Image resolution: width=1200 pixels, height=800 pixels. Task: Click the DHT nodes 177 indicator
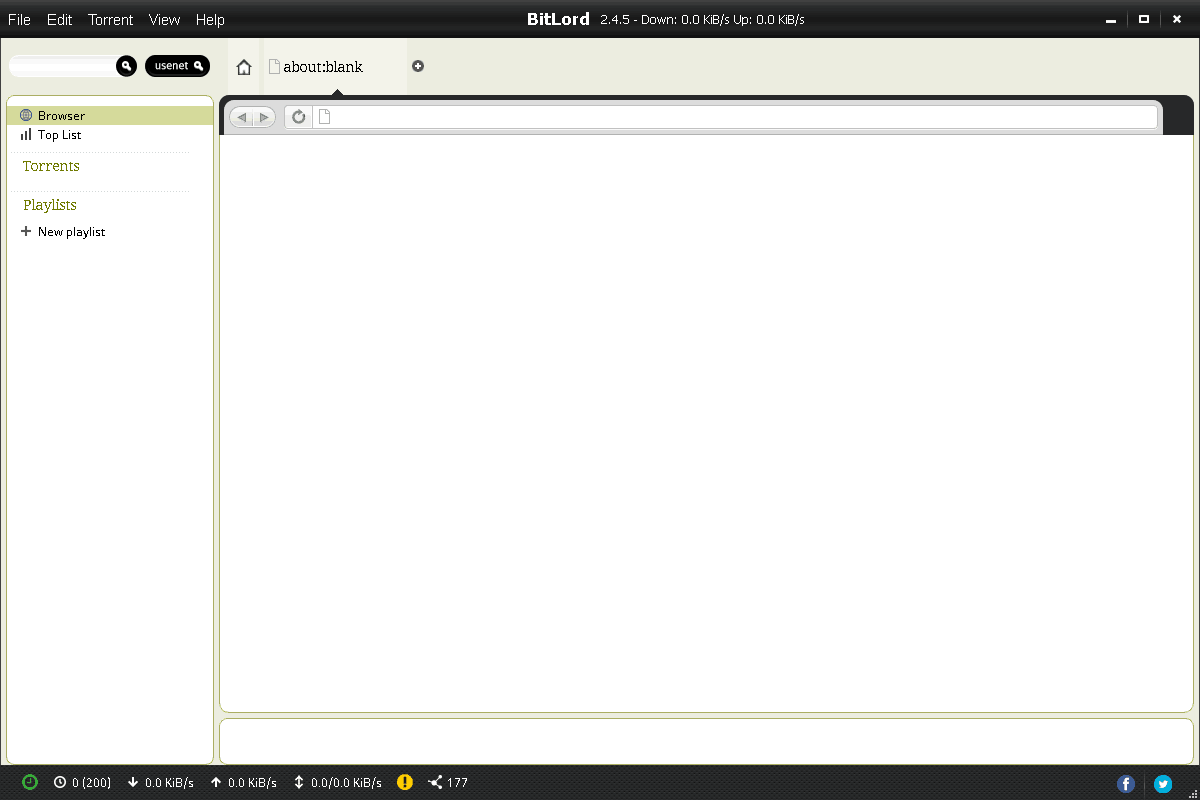[x=448, y=783]
